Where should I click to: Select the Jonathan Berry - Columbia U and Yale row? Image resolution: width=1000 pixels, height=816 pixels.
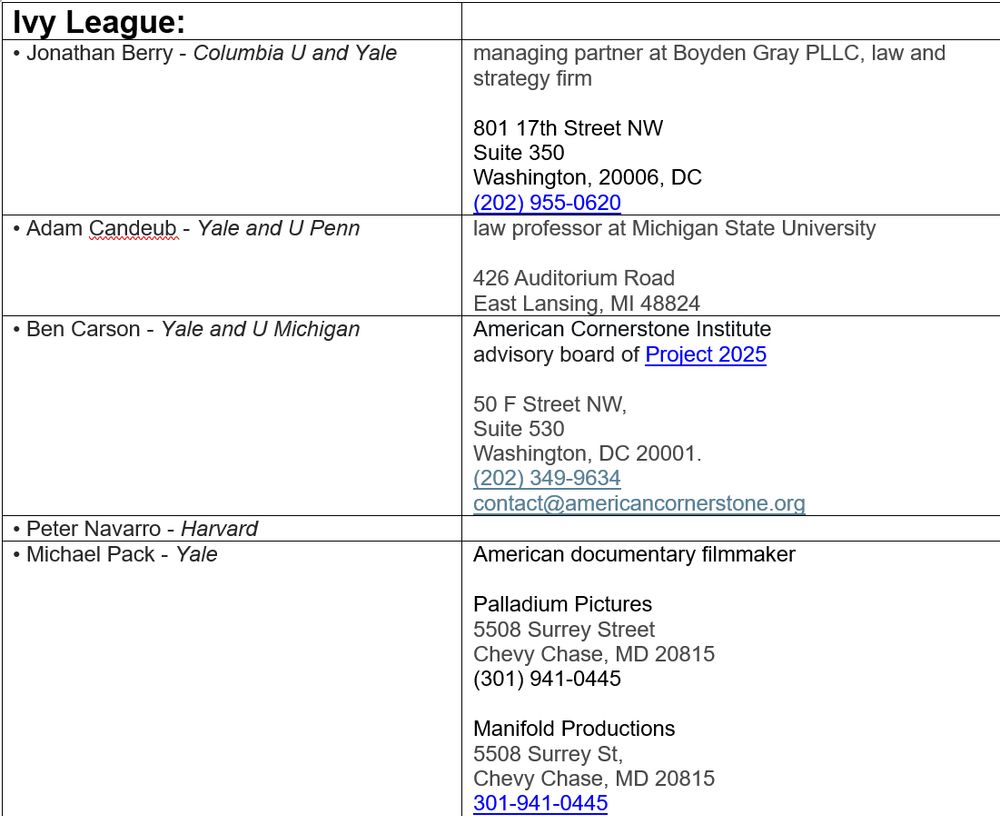(205, 53)
